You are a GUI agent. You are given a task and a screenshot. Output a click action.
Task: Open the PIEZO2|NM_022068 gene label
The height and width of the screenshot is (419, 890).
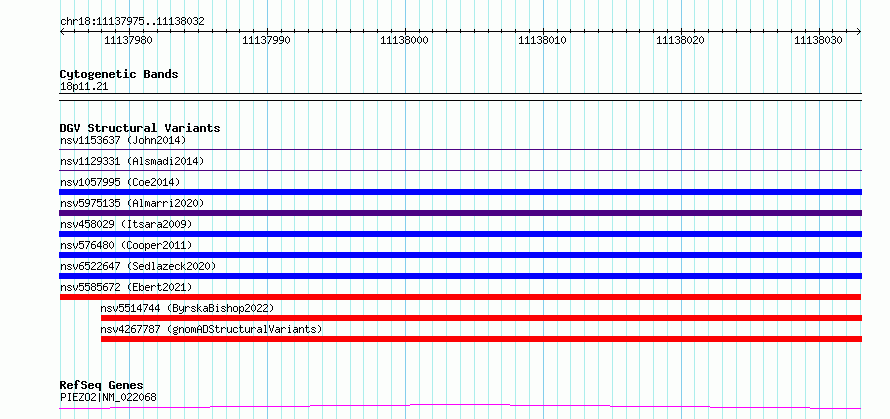coord(108,397)
